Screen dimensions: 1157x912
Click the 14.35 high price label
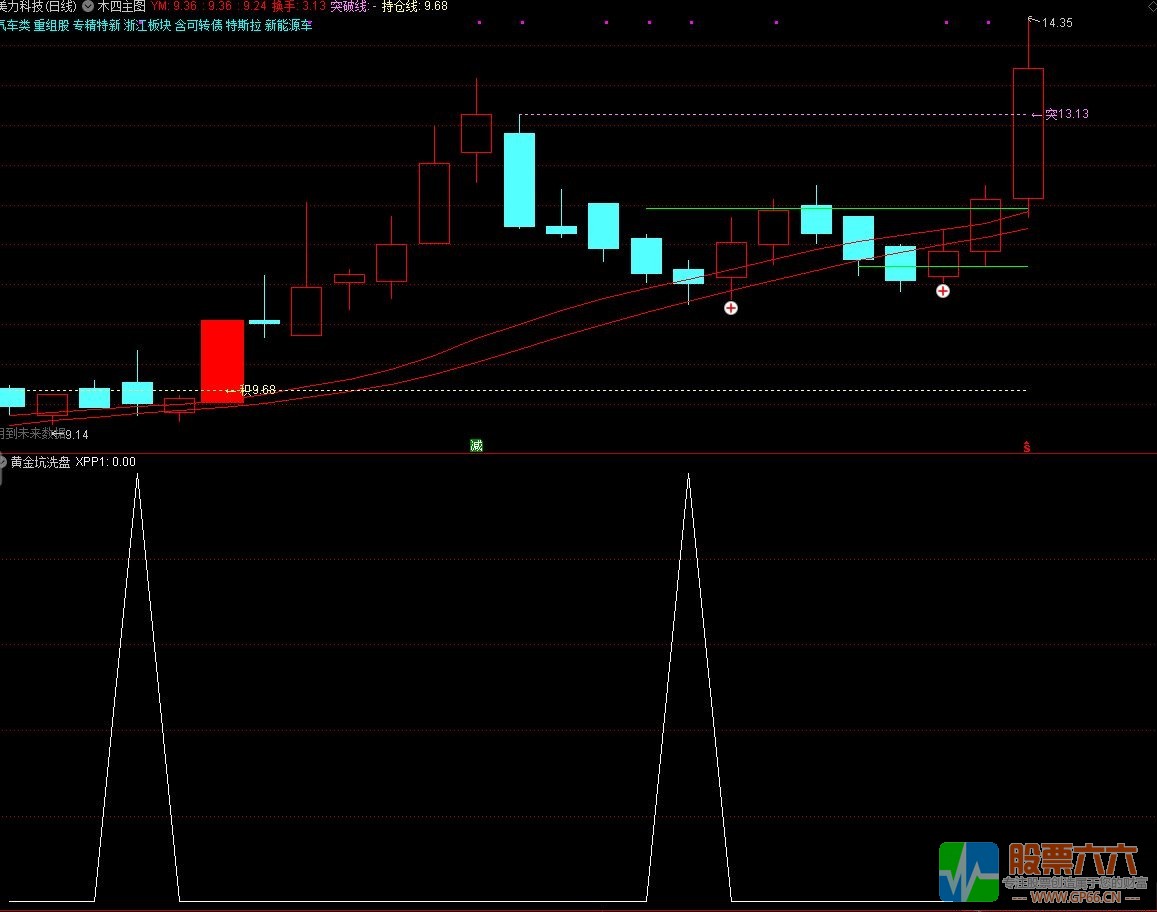click(x=1057, y=23)
